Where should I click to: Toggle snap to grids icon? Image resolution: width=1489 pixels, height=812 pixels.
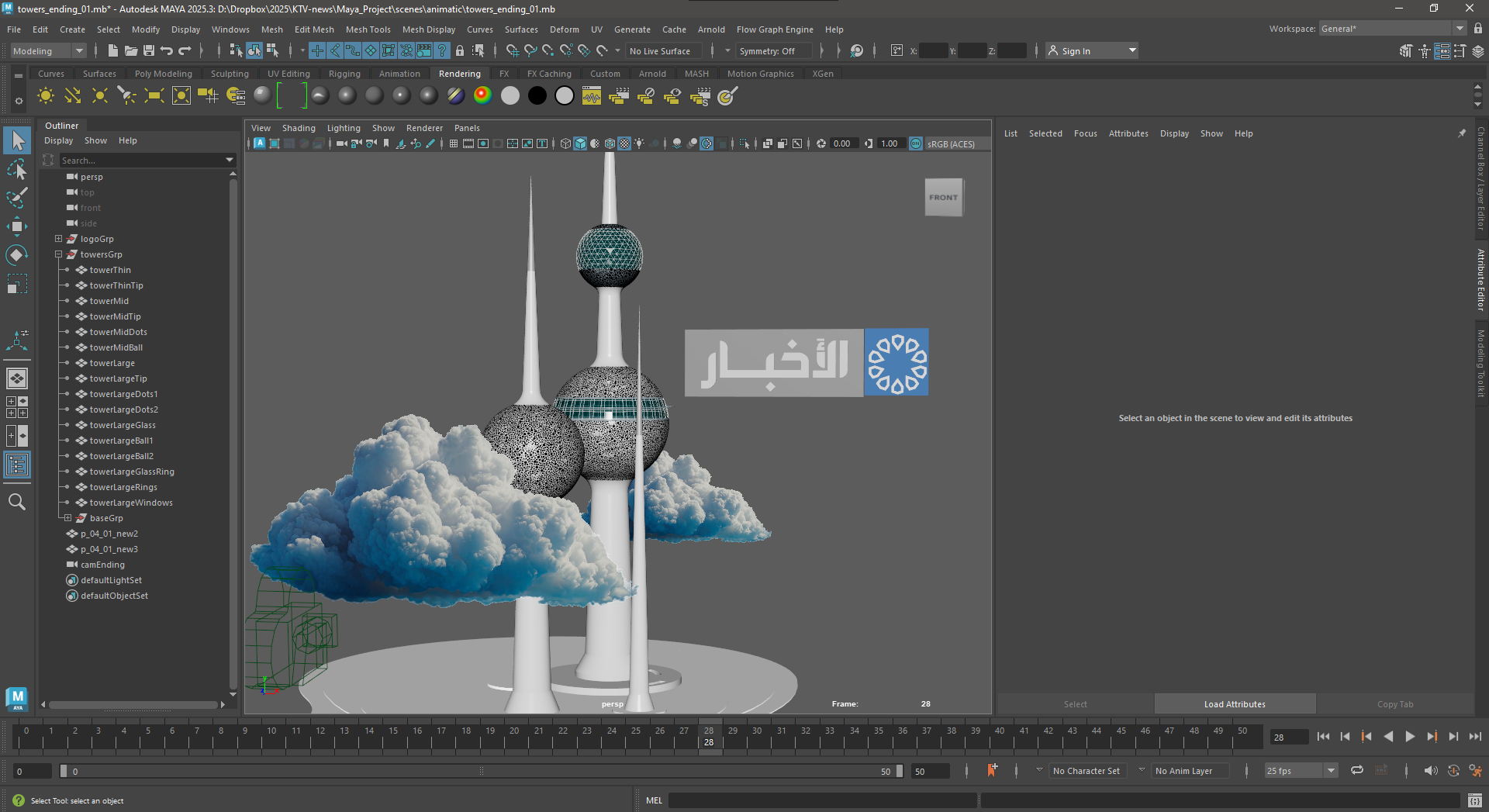click(x=512, y=50)
